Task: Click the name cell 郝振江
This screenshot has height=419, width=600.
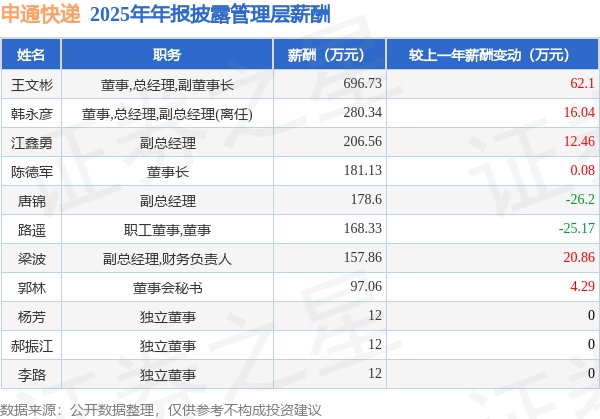Action: click(32, 346)
